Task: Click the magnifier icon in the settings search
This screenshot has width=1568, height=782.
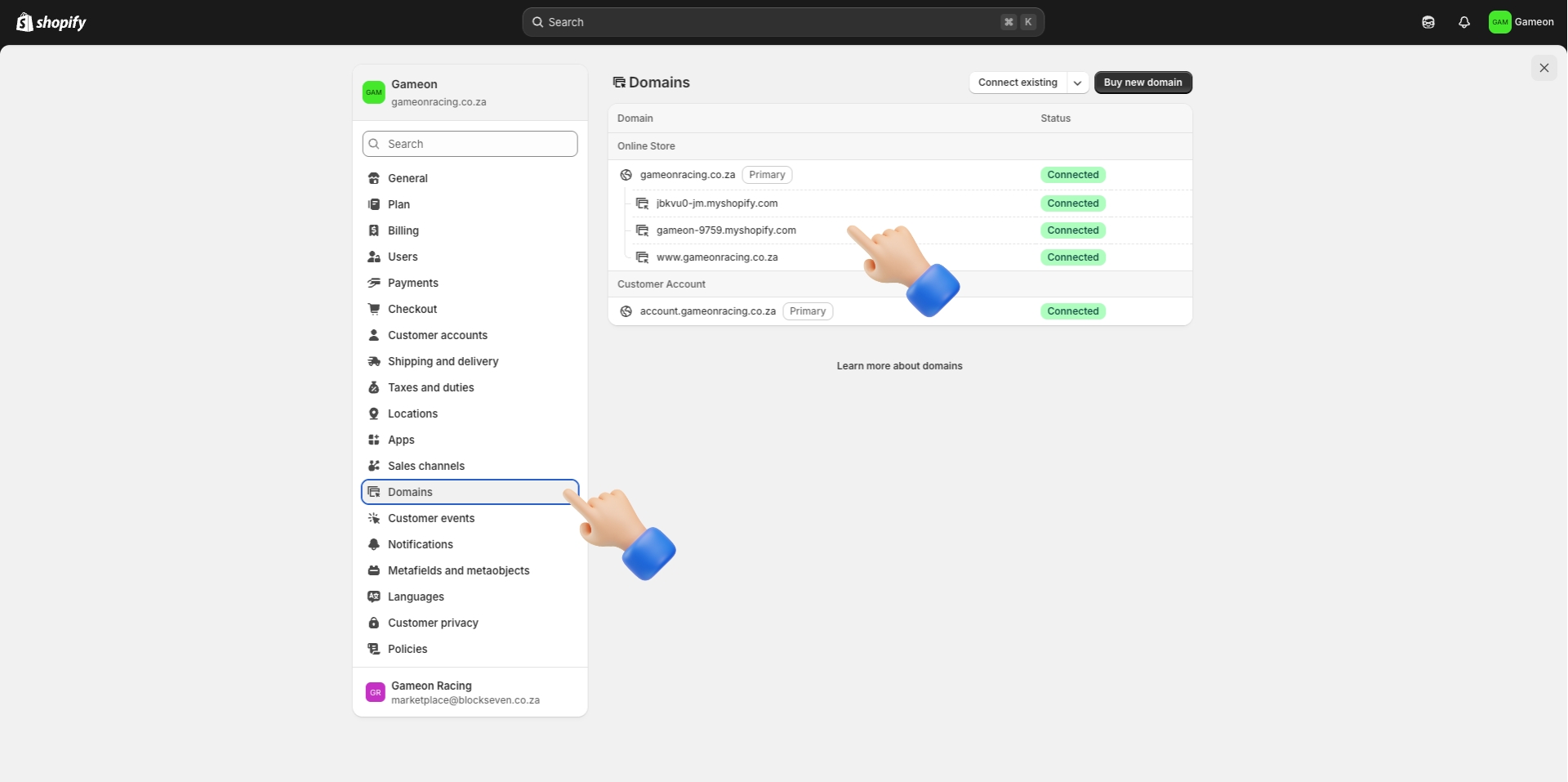Action: coord(376,144)
